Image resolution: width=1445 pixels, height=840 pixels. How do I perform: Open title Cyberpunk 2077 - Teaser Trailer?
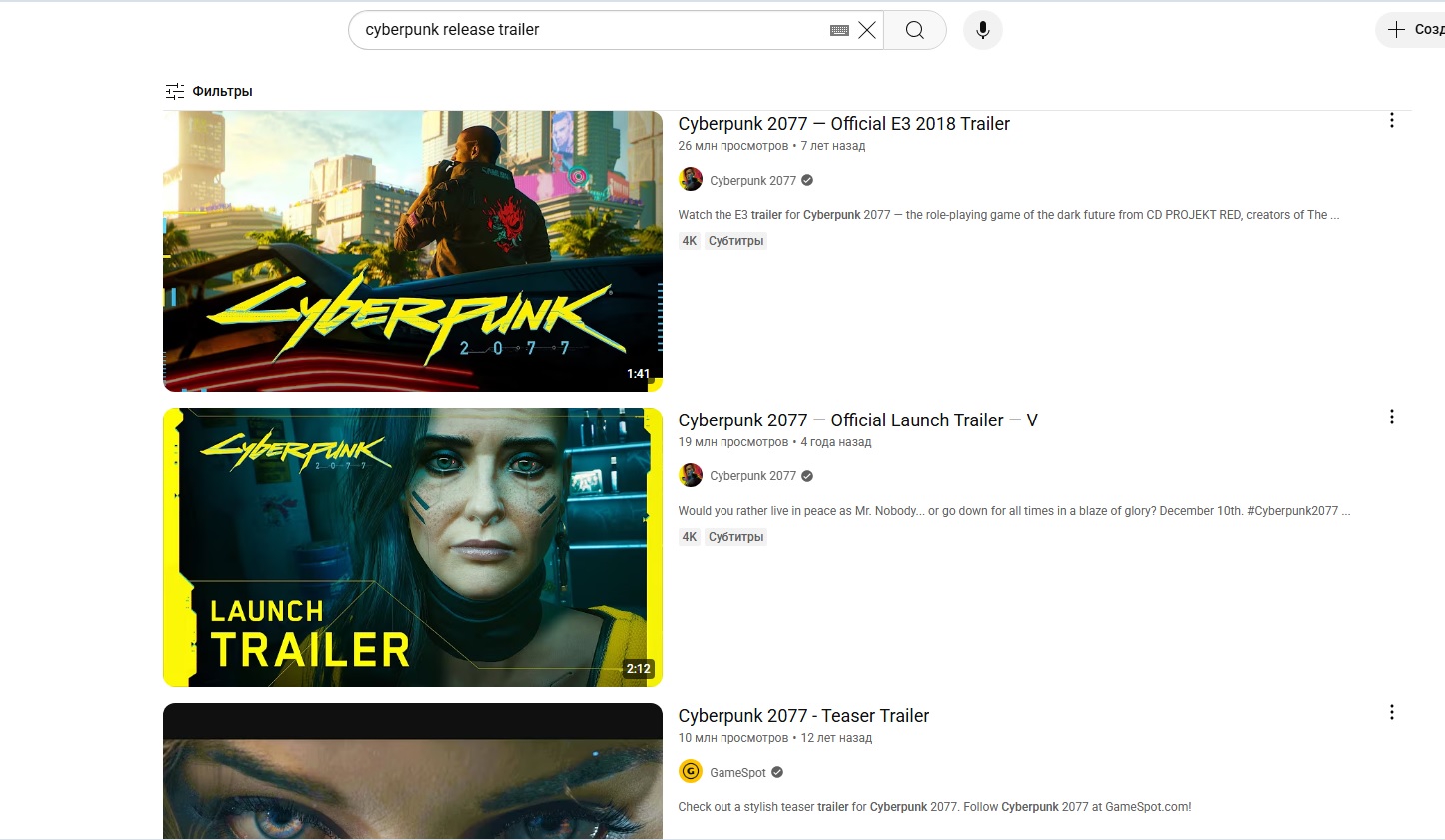(x=803, y=716)
